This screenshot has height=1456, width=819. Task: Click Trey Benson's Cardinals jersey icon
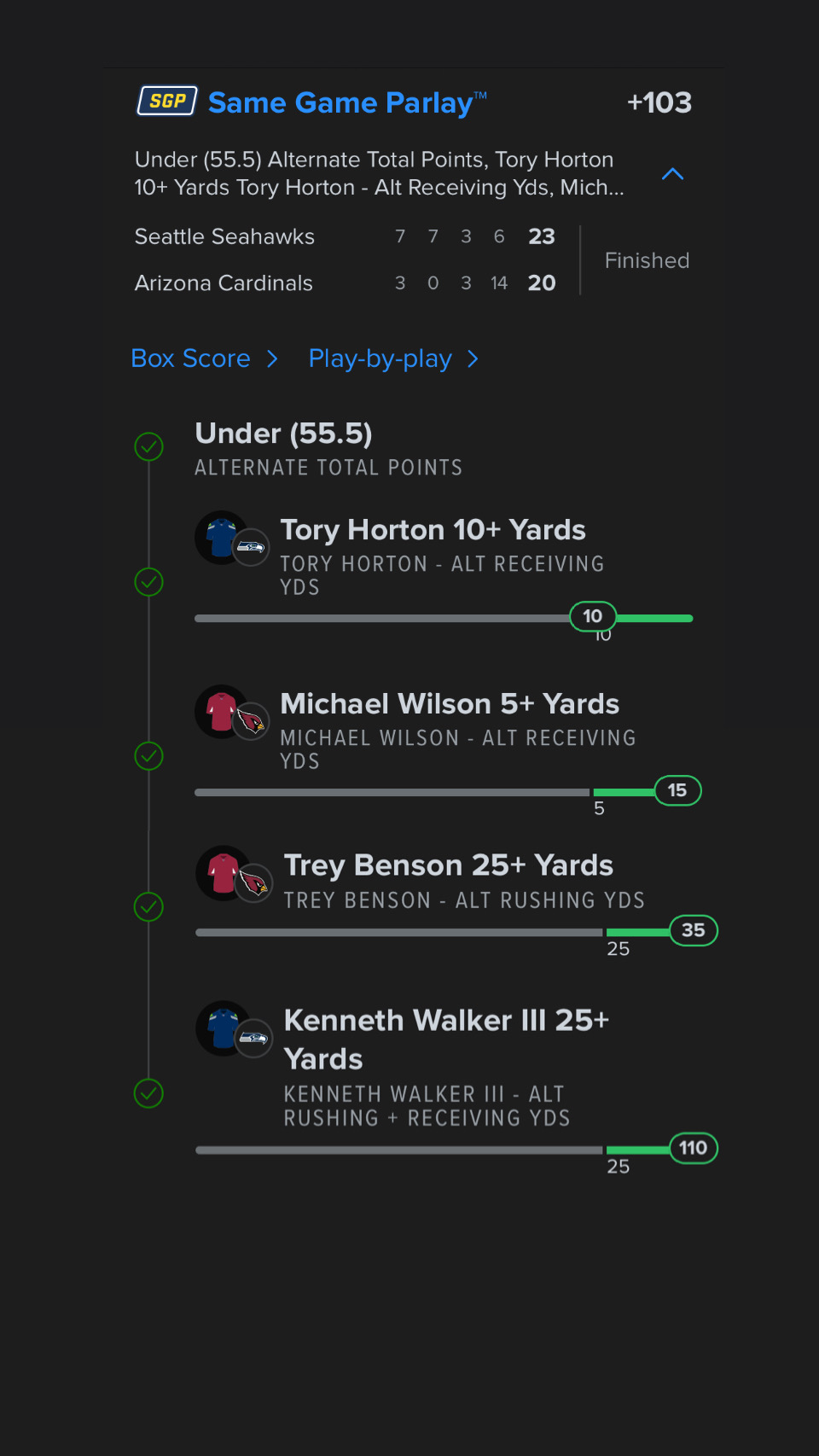[224, 873]
